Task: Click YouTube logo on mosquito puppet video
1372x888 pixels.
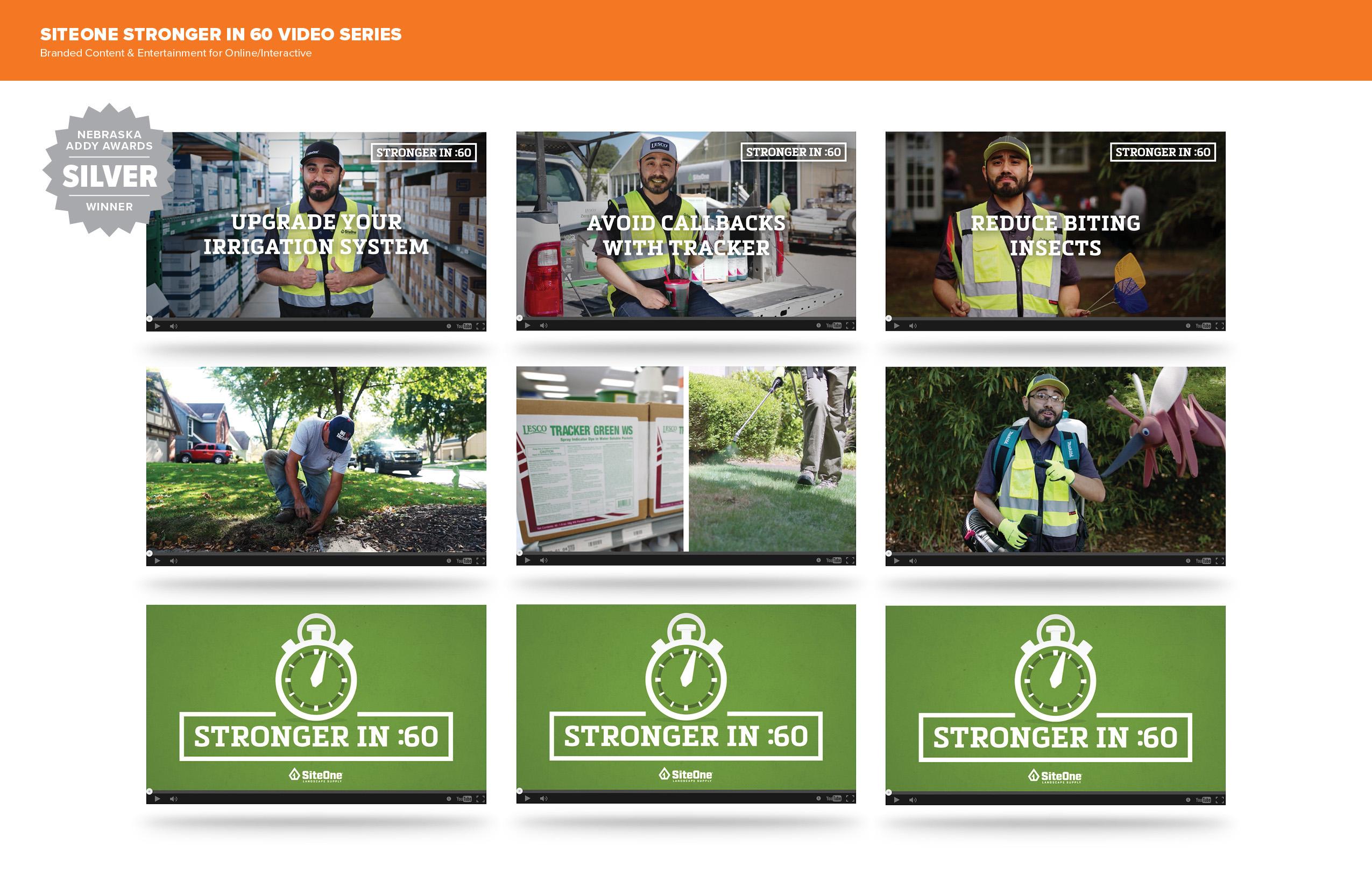Action: coord(1203,561)
